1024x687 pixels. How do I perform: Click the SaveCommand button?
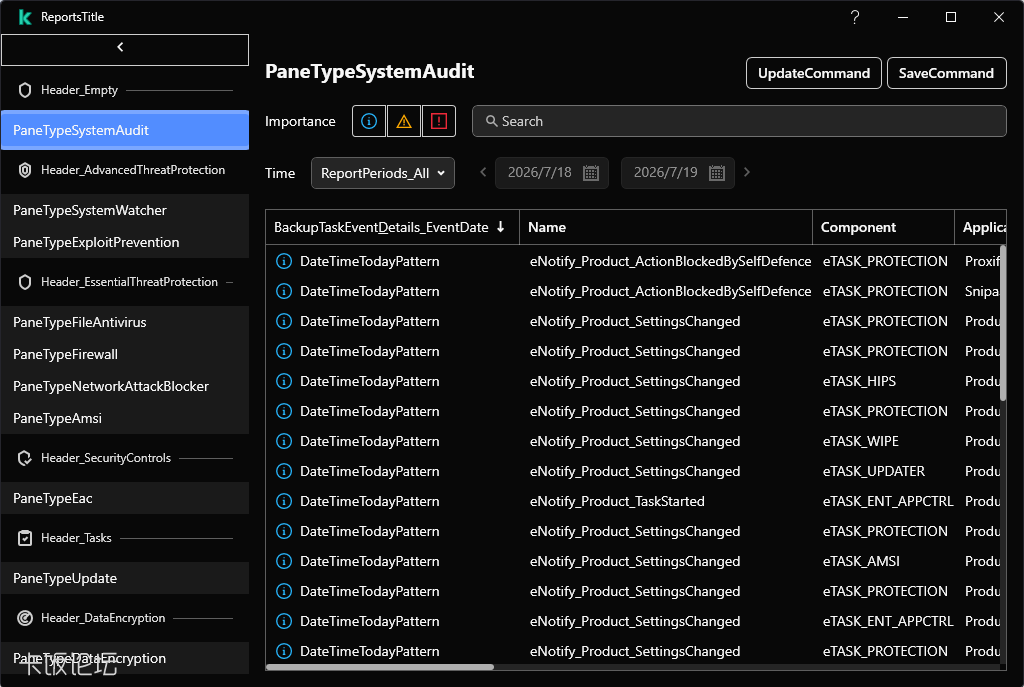coord(946,73)
